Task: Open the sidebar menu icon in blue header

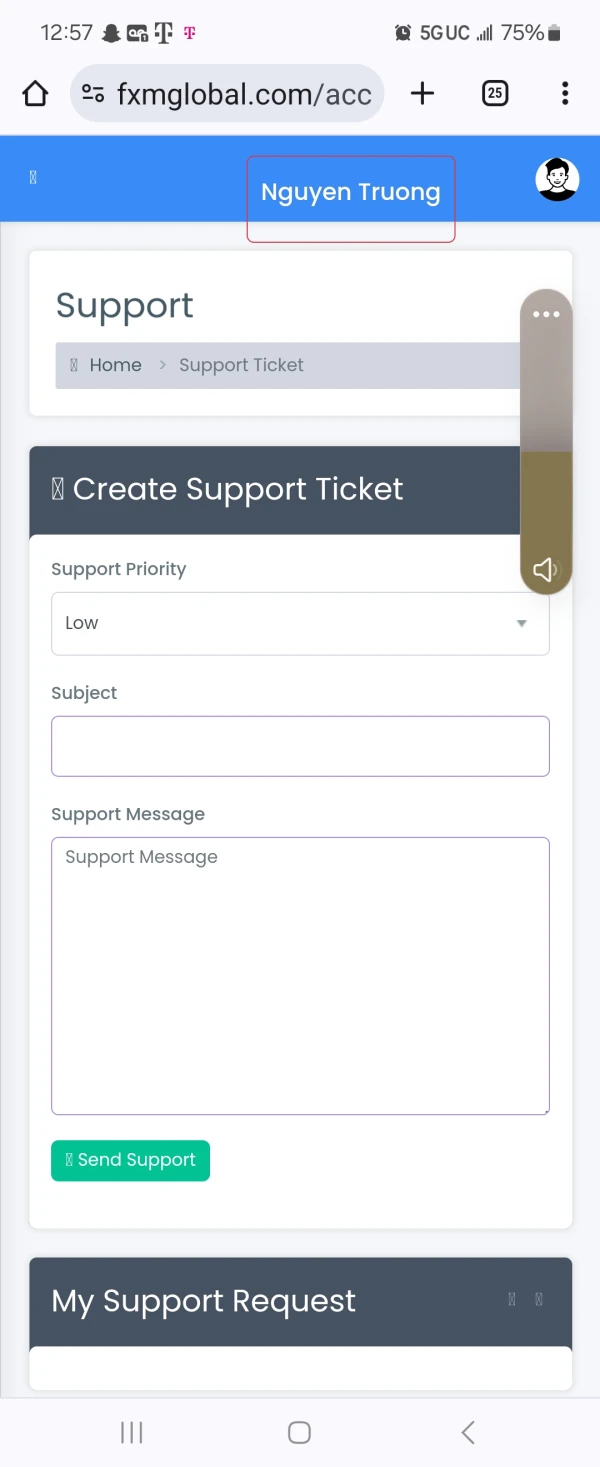Action: pos(33,178)
